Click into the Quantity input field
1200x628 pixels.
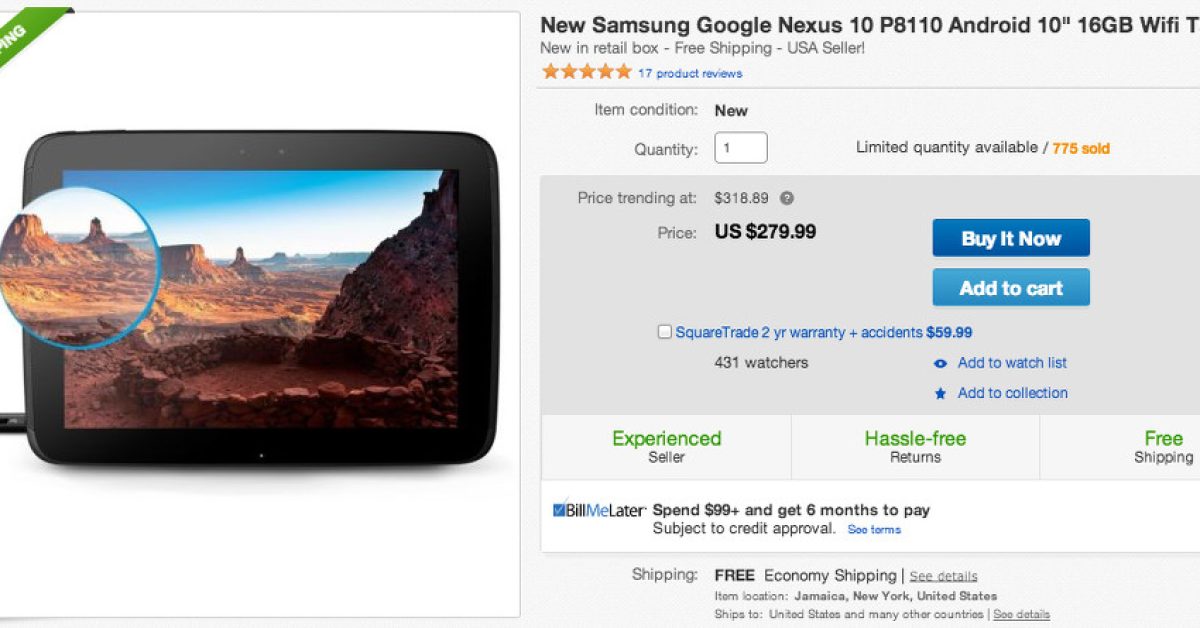(740, 148)
